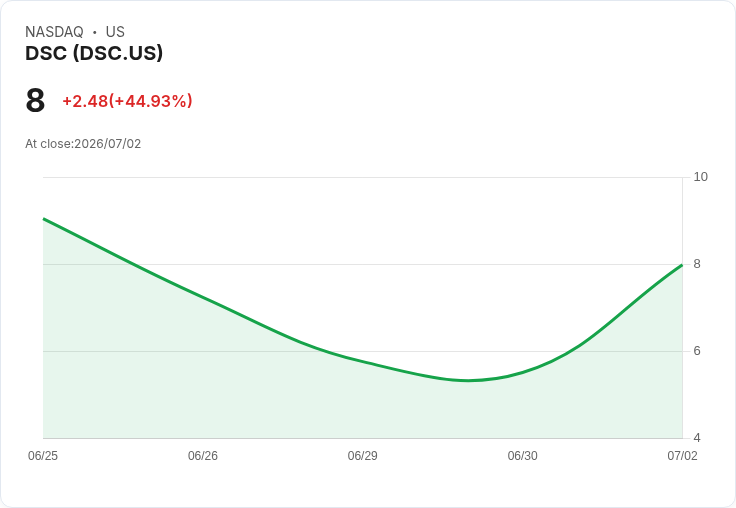Click the +2.48(+44.93%) change indicator
This screenshot has height=508, width=736.
(x=127, y=101)
